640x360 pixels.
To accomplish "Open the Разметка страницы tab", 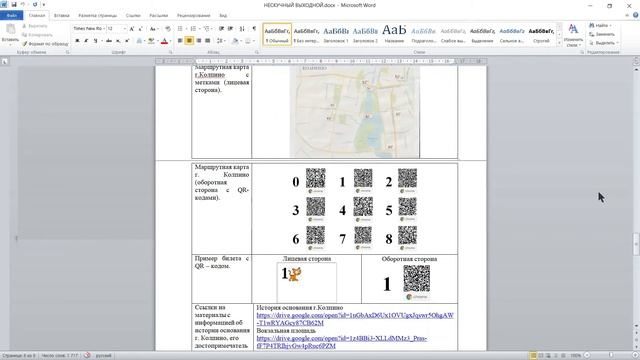I will pyautogui.click(x=98, y=16).
